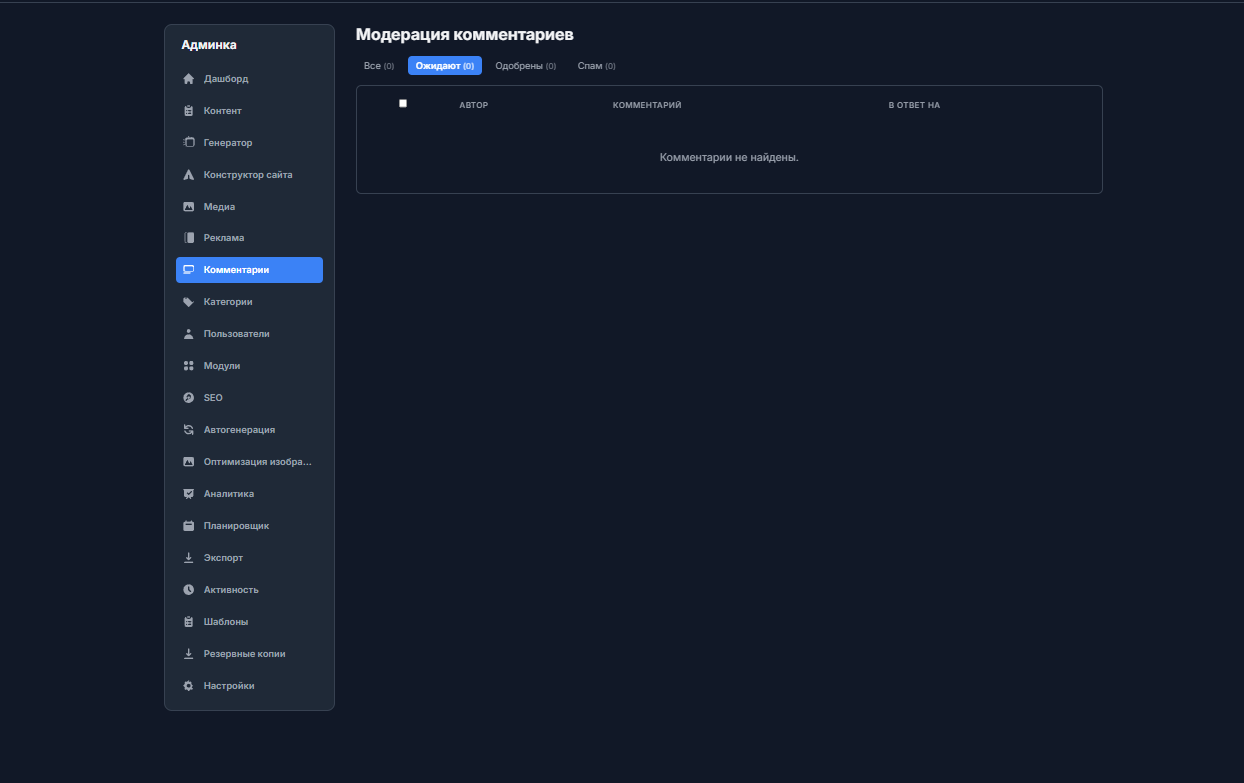Click the Генератор icon in sidebar
Screen dimensions: 1244x783
[188, 143]
